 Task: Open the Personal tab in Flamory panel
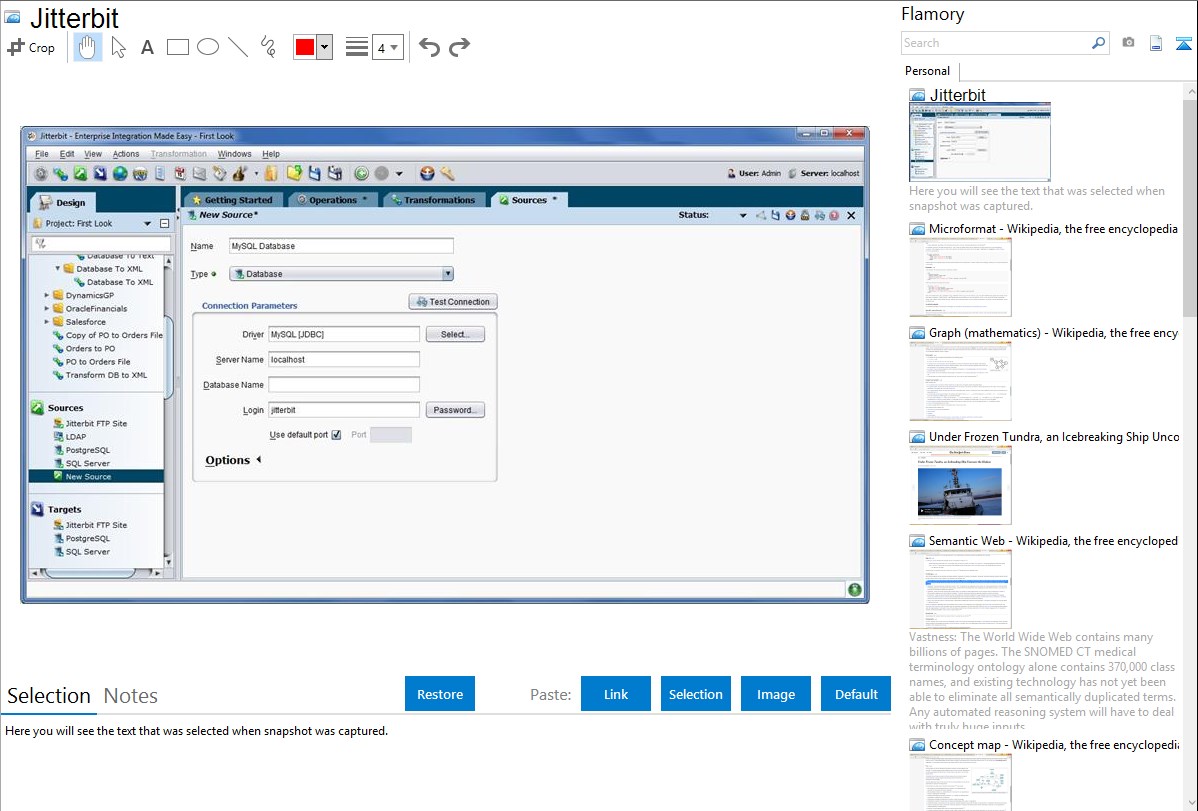pos(927,71)
